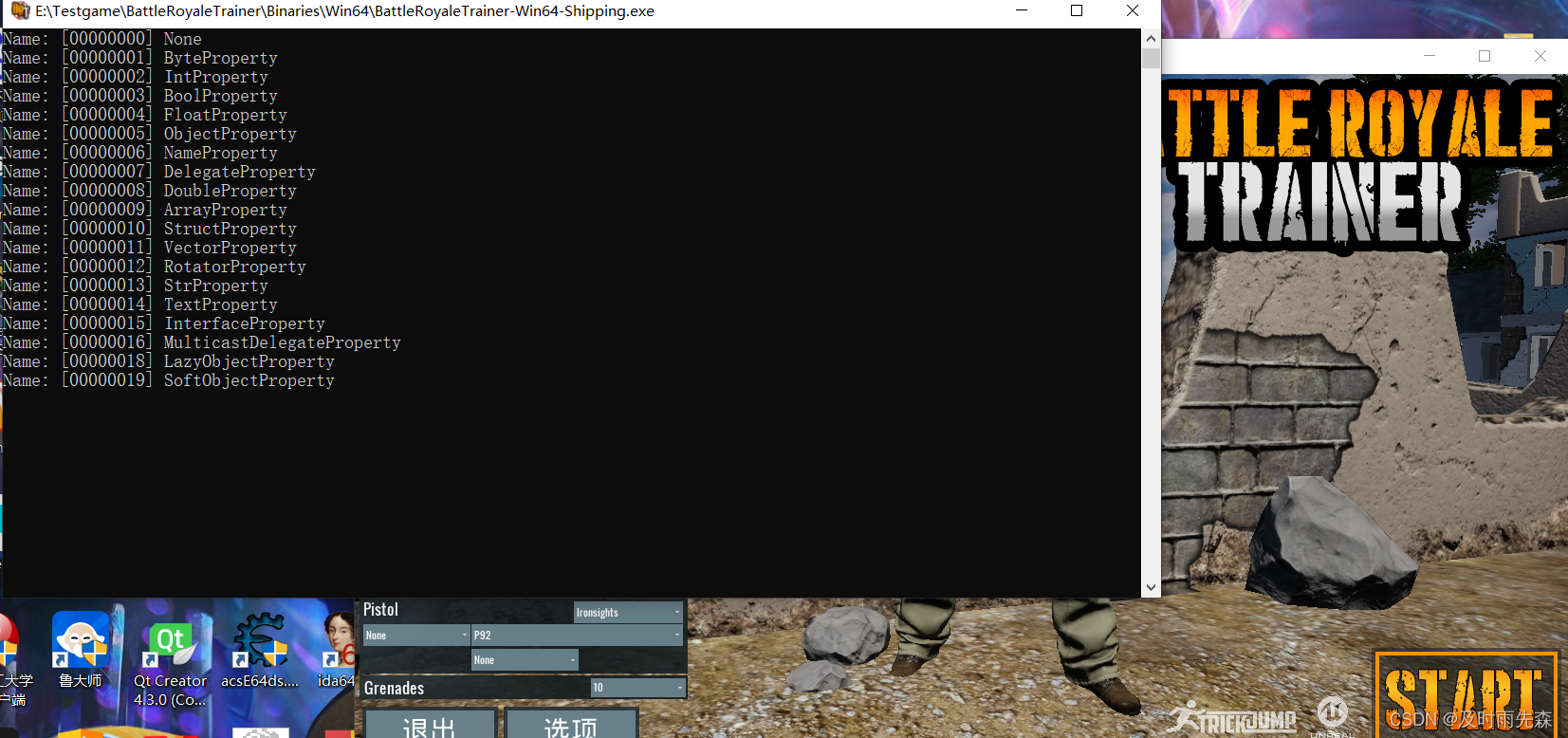The width and height of the screenshot is (1568, 738).
Task: Open the Grenades count dropdown showing 10
Action: tap(637, 687)
